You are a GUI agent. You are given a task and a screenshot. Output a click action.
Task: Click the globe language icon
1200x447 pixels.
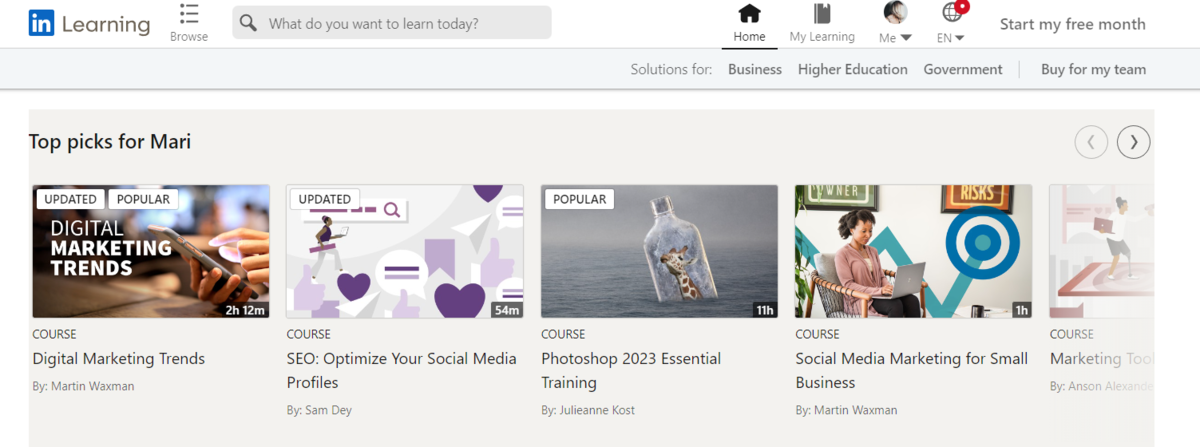pyautogui.click(x=951, y=12)
